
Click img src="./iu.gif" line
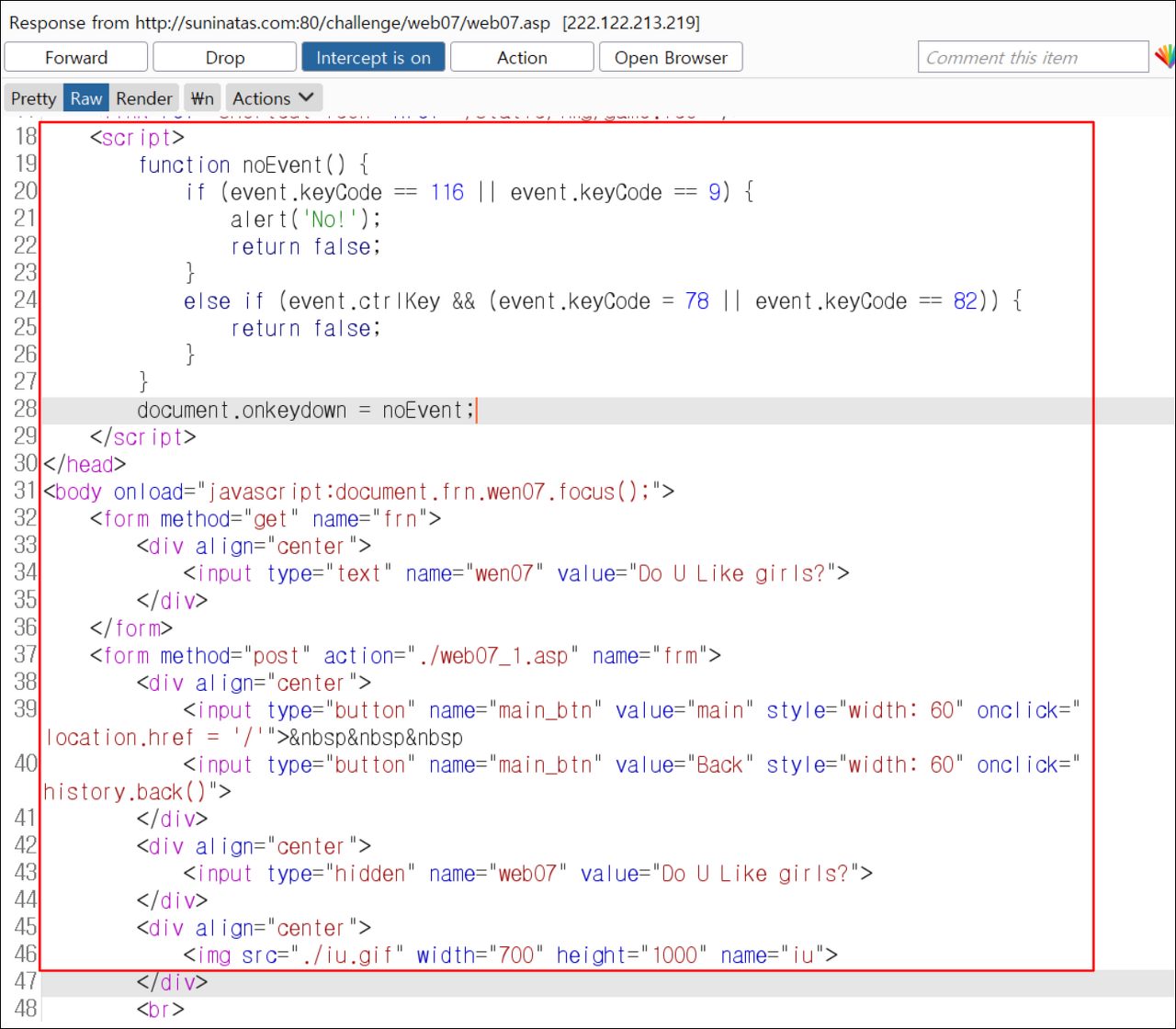tap(511, 956)
